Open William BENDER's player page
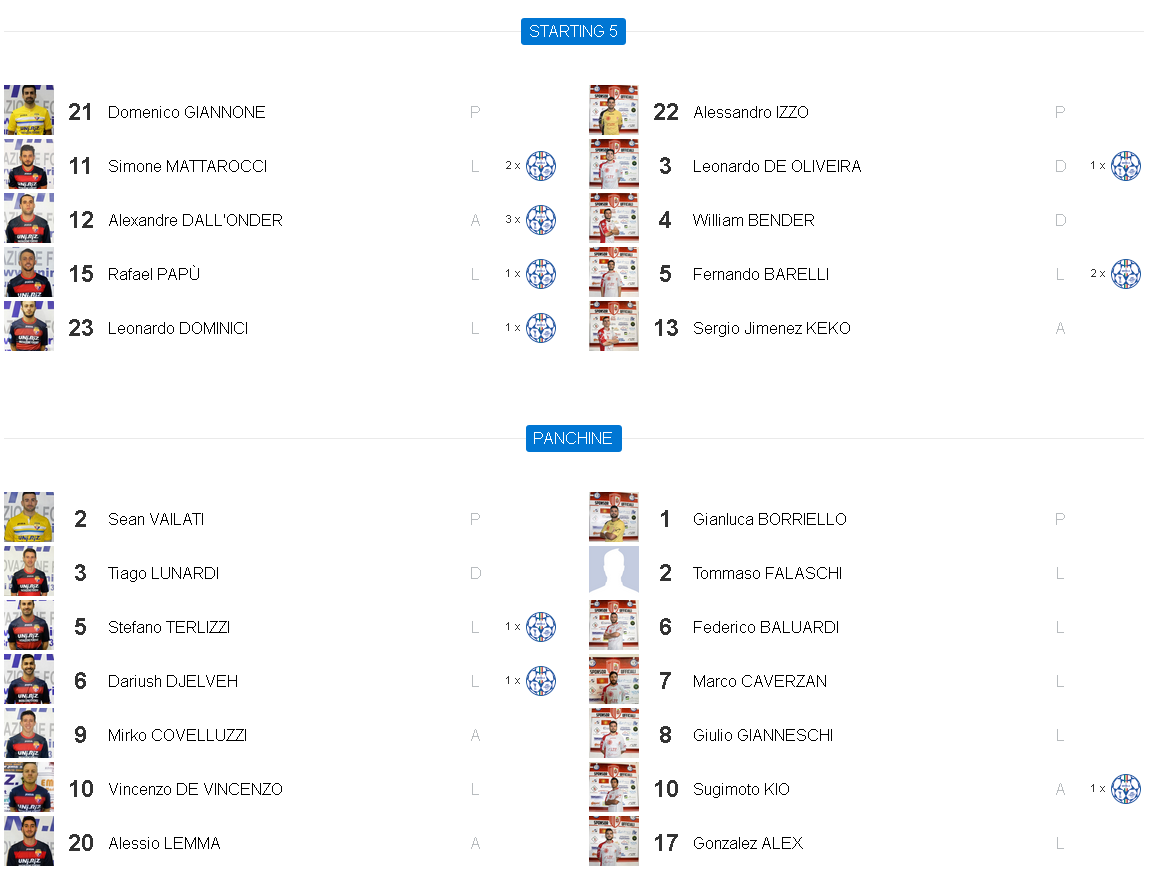1155x880 pixels. 754,220
